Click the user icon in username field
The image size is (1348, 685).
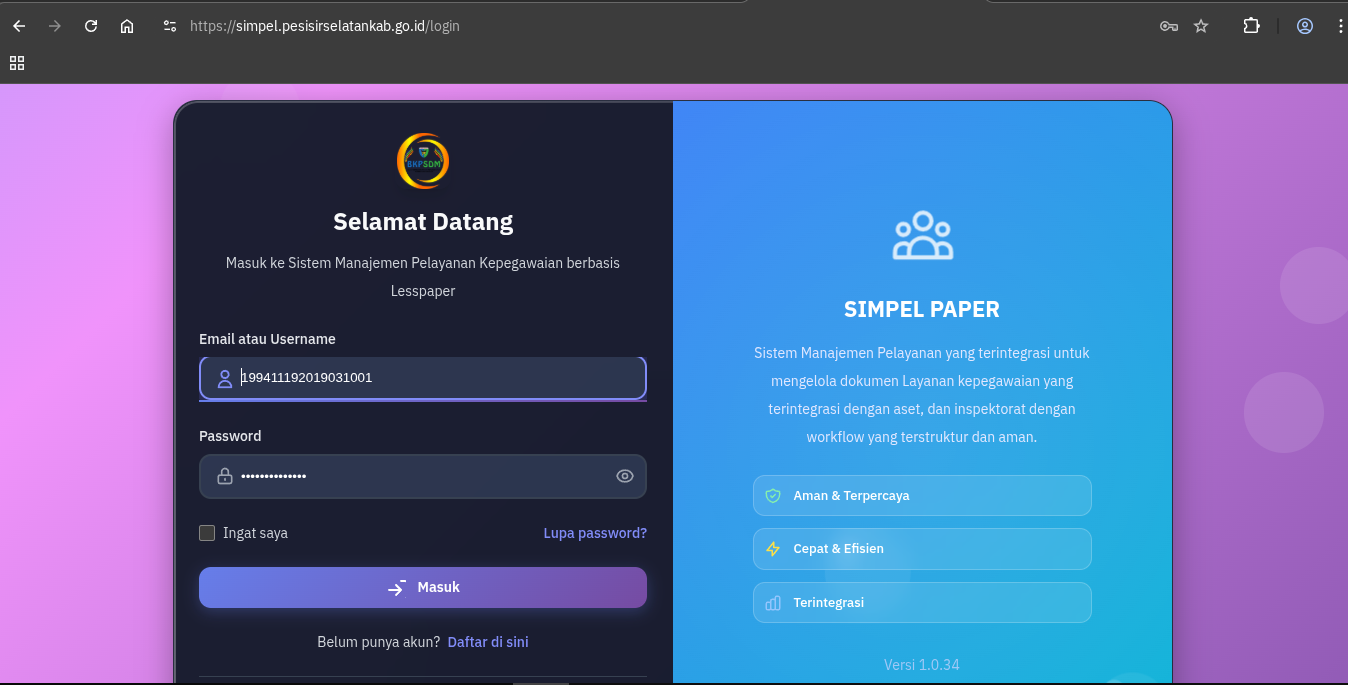225,379
